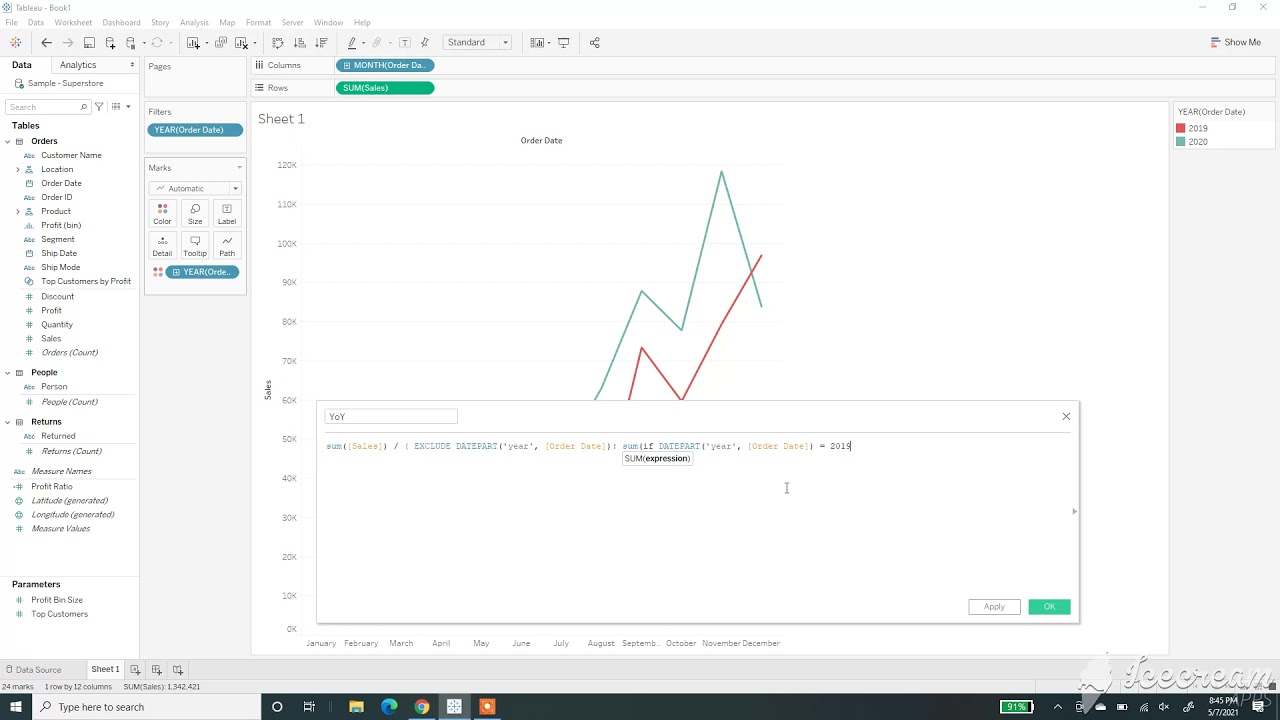The width and height of the screenshot is (1280, 720).
Task: Expand the Product hierarchy
Action: click(x=17, y=211)
